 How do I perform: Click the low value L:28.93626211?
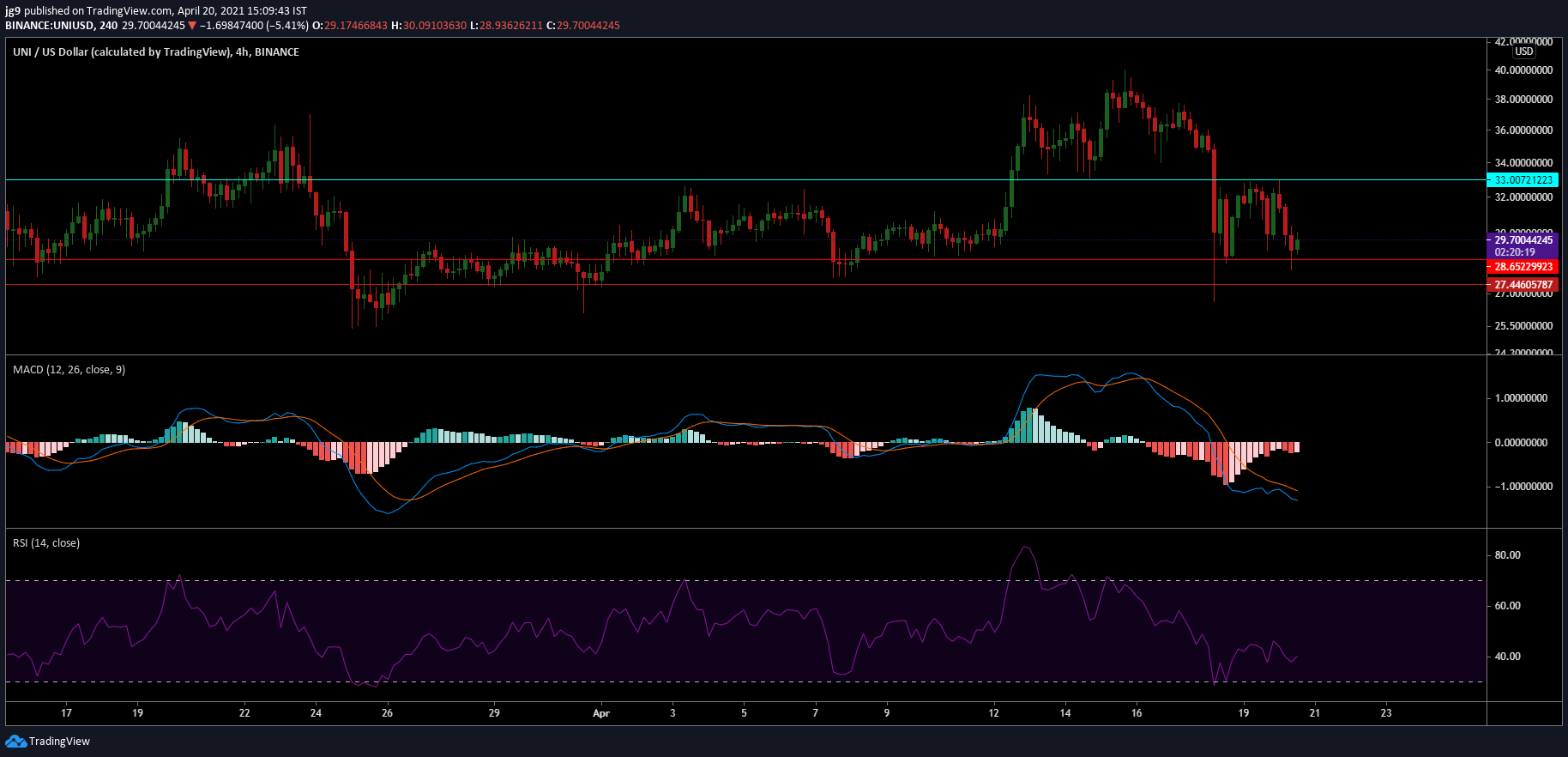click(x=506, y=26)
